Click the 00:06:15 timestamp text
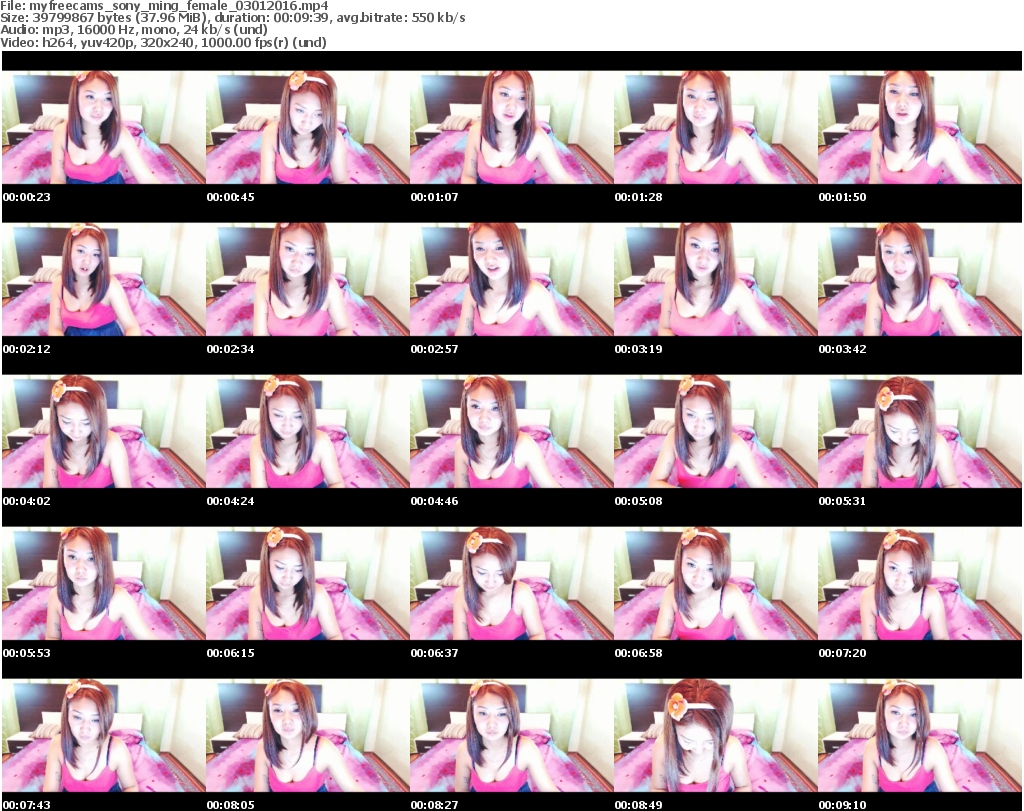Screen dimensions: 1024x811 [x=231, y=653]
